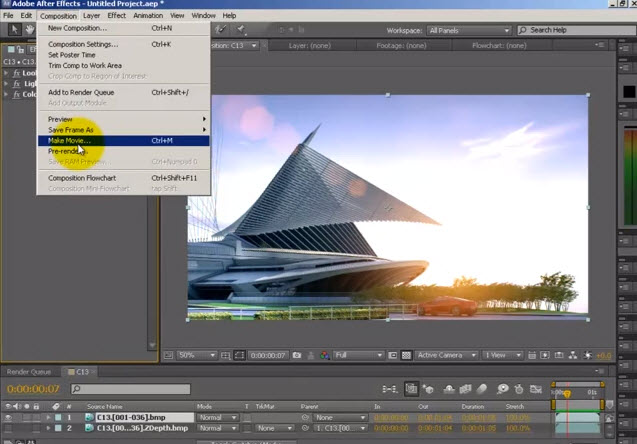This screenshot has width=637, height=444.
Task: Expand layer 2 ZDepth properties triangle
Action: pyautogui.click(x=49, y=428)
